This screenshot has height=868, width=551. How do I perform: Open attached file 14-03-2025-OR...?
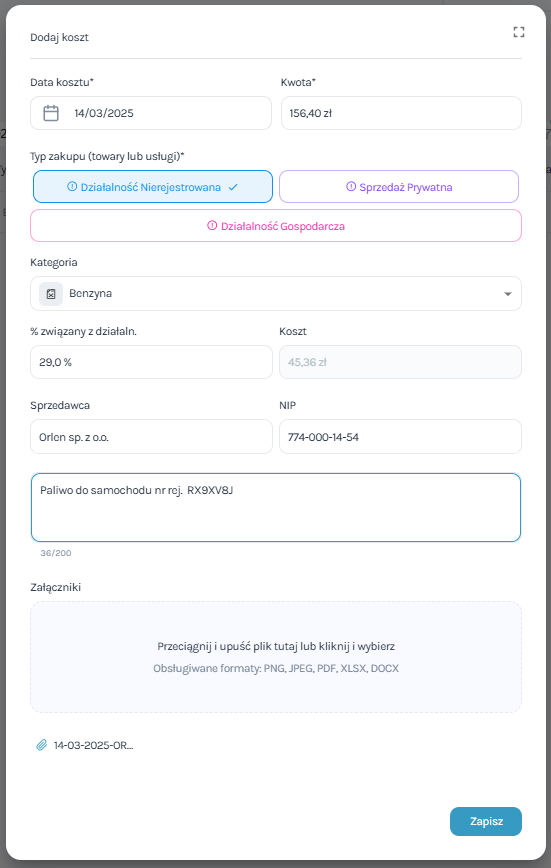tap(93, 745)
